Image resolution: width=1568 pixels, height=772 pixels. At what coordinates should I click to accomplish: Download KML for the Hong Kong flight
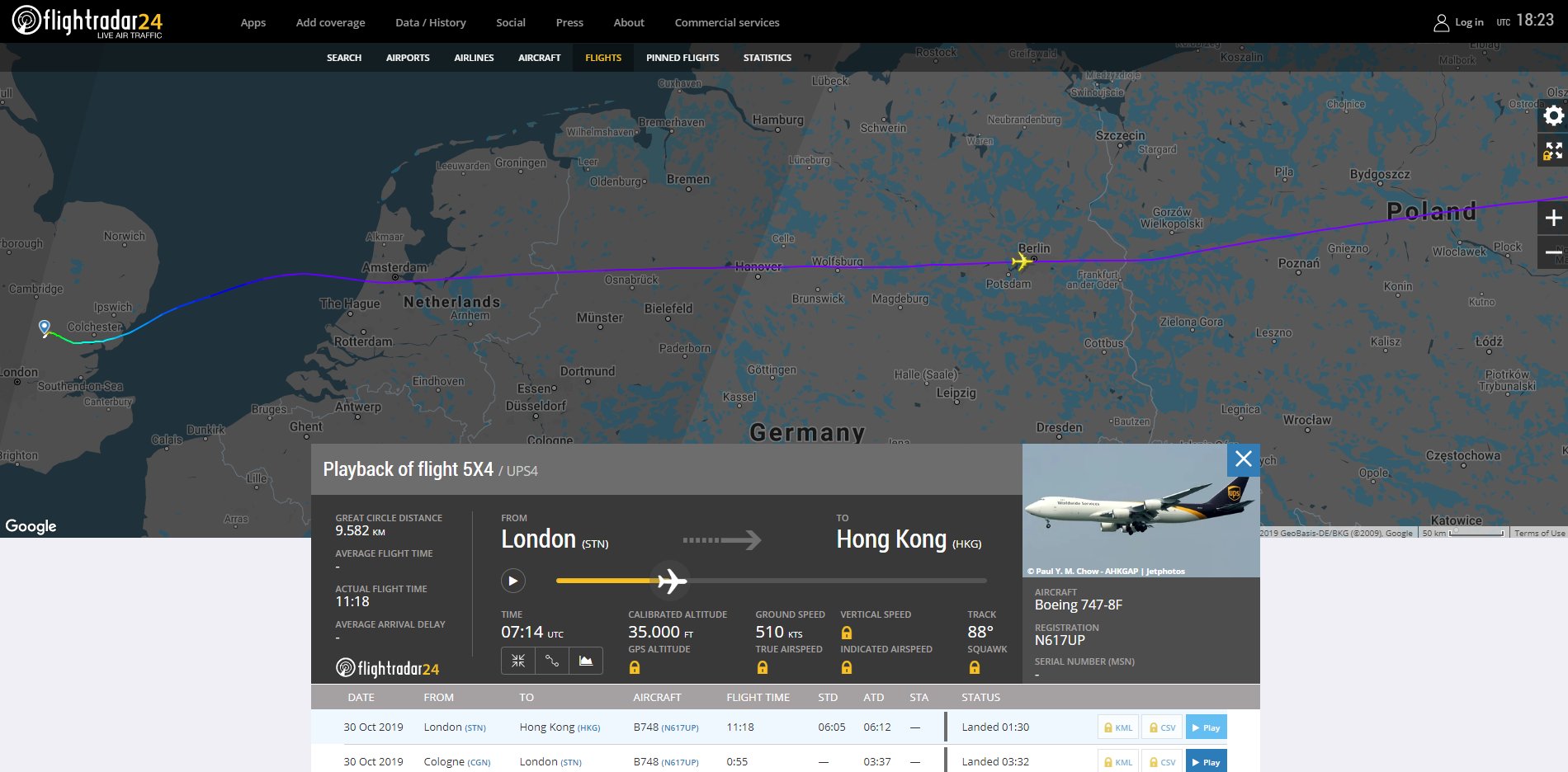pyautogui.click(x=1118, y=727)
